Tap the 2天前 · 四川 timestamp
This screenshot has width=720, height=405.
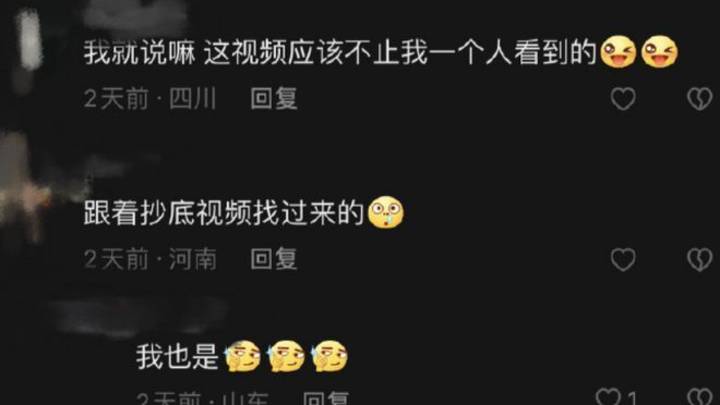(150, 98)
